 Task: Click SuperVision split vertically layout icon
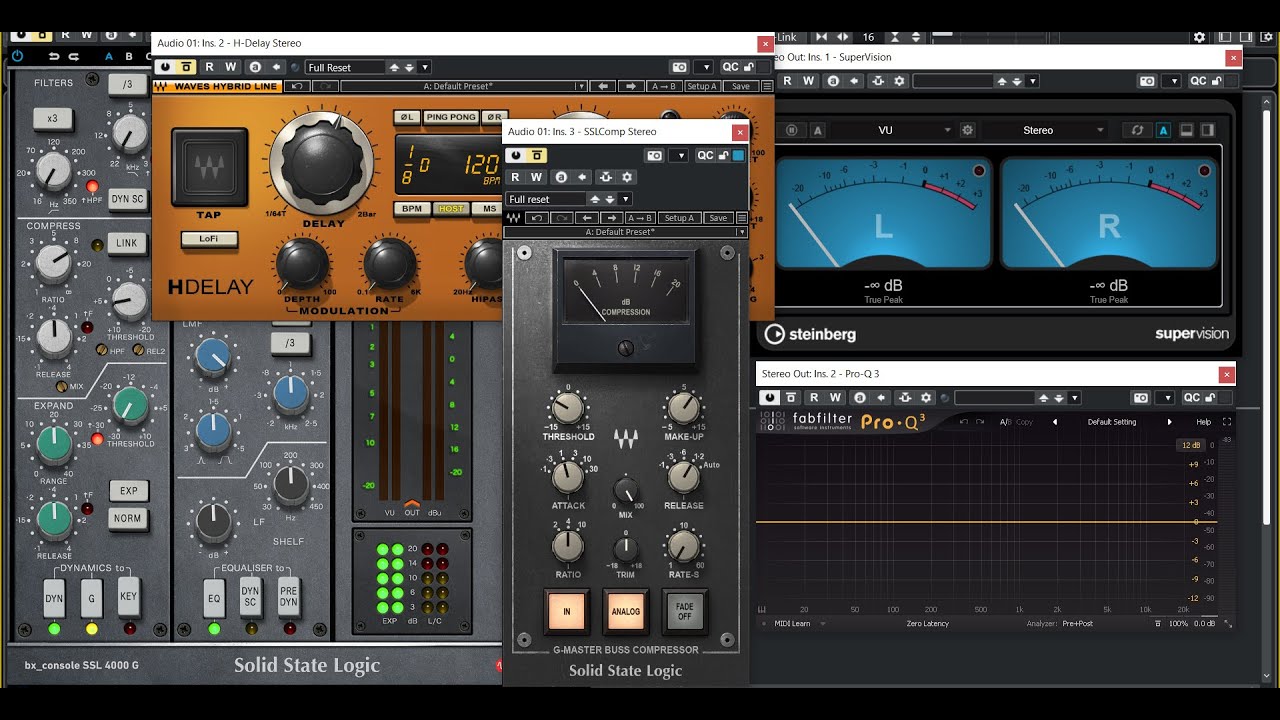1208,130
